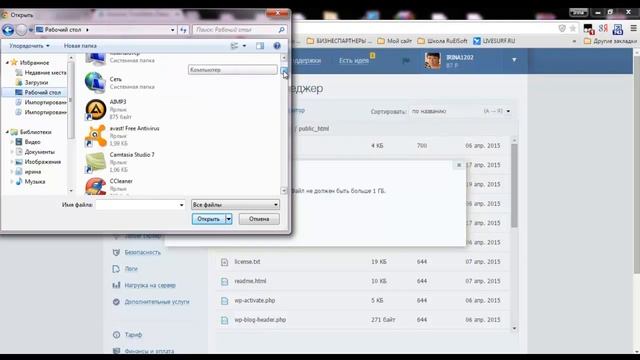The height and width of the screenshot is (360, 640).
Task: Select Музыка library
Action: tap(30, 182)
